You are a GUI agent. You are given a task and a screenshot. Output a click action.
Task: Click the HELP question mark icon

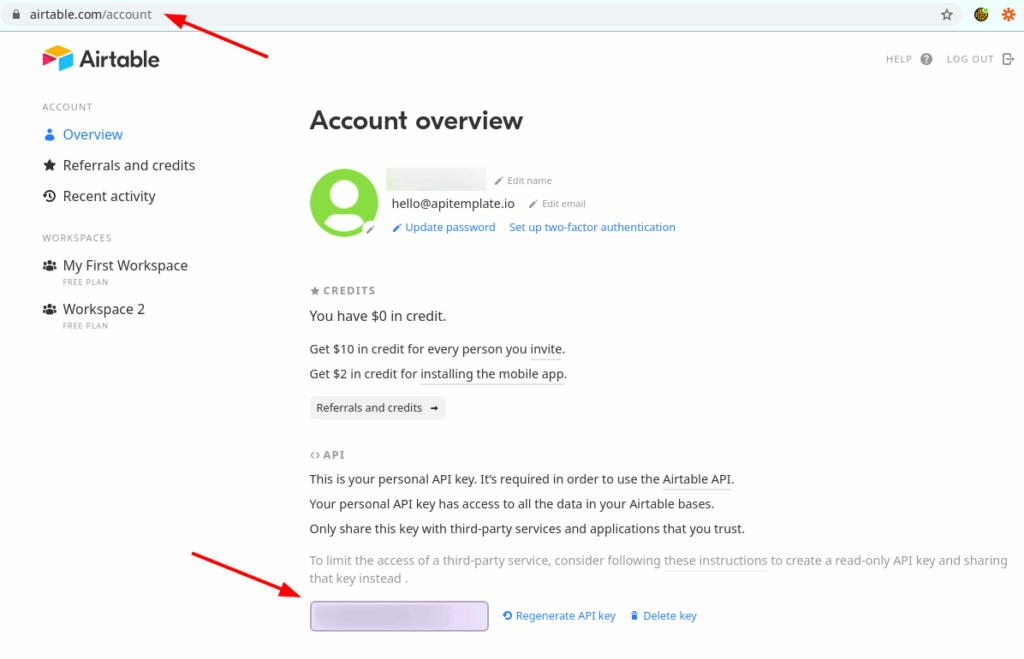pos(926,59)
